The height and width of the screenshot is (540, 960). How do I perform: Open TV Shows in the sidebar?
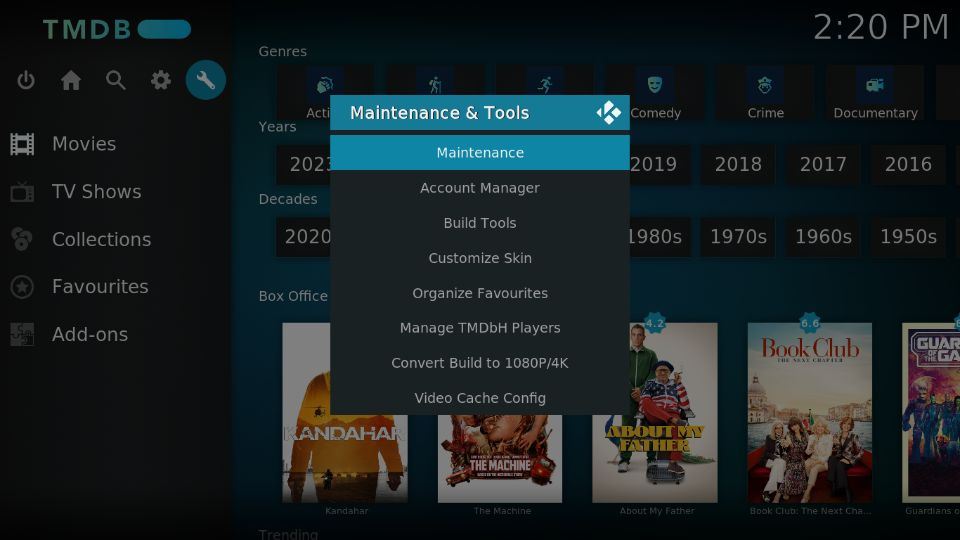pos(97,192)
